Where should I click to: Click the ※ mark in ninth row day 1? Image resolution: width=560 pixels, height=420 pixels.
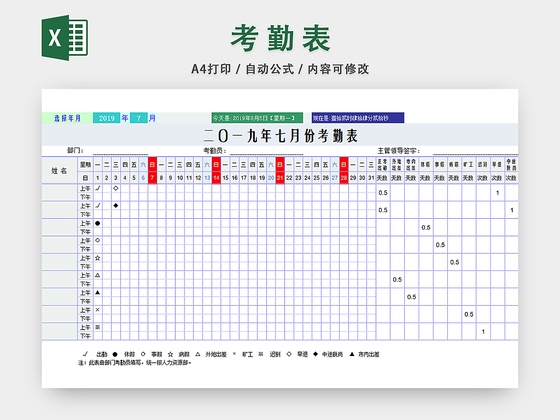[98, 328]
